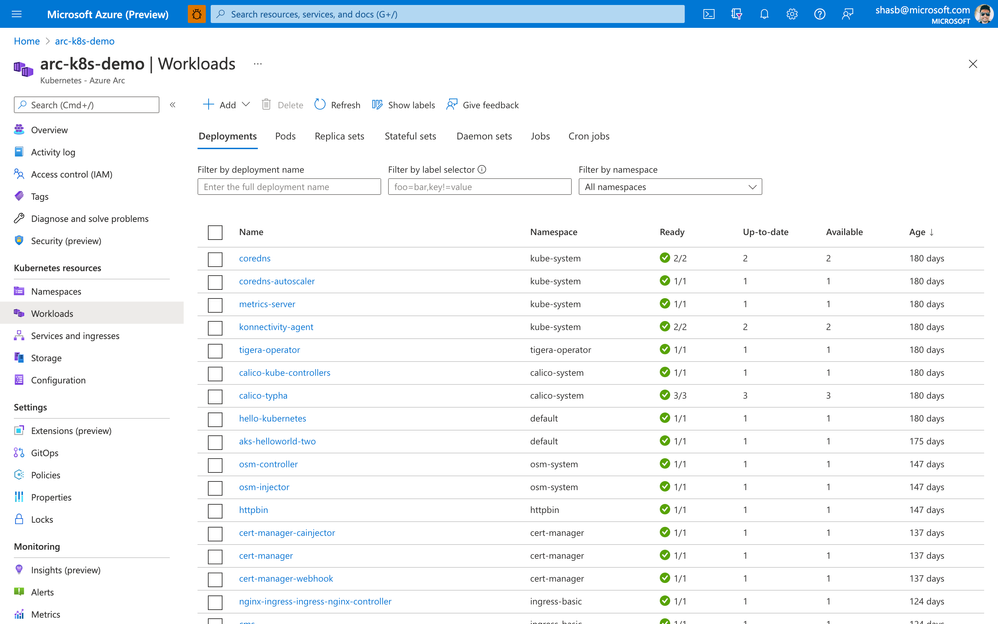This screenshot has height=624, width=998.
Task: Click the Filter by deployment name field
Action: (289, 187)
